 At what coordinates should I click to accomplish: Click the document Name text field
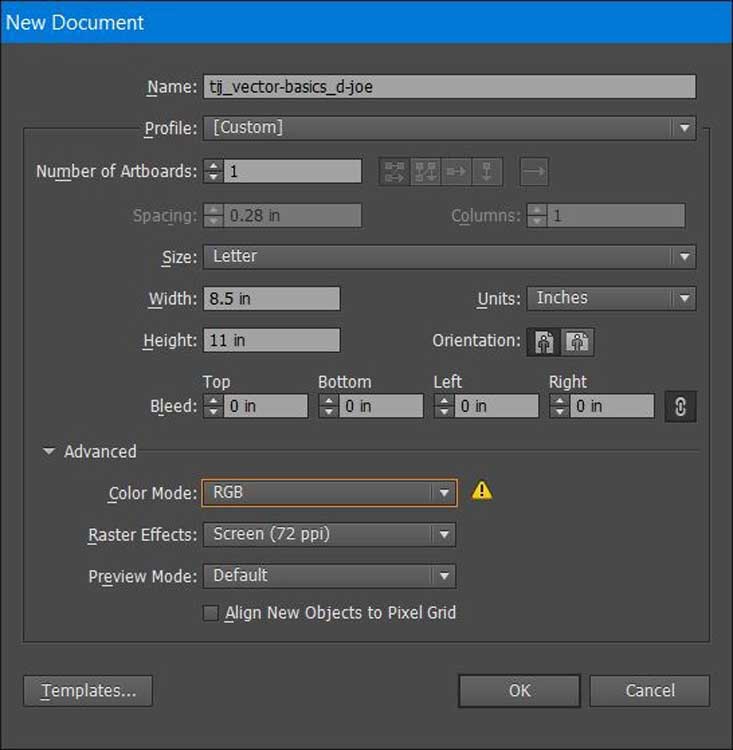(x=449, y=87)
